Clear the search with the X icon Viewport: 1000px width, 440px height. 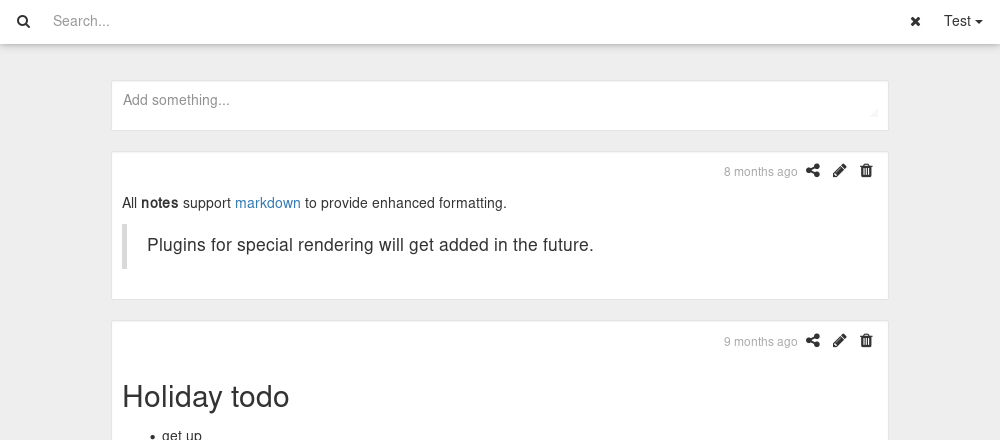click(x=915, y=22)
